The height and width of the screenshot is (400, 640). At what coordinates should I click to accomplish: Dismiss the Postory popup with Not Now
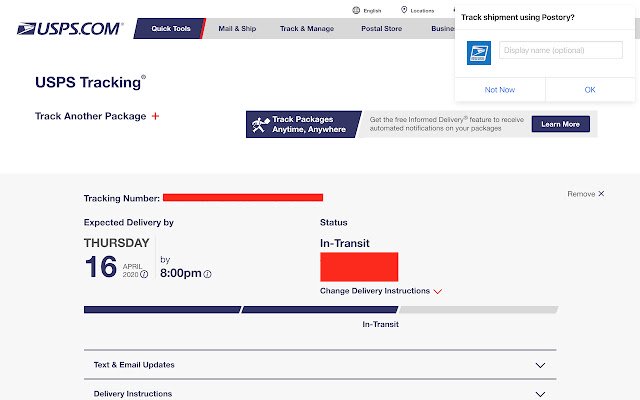click(500, 90)
